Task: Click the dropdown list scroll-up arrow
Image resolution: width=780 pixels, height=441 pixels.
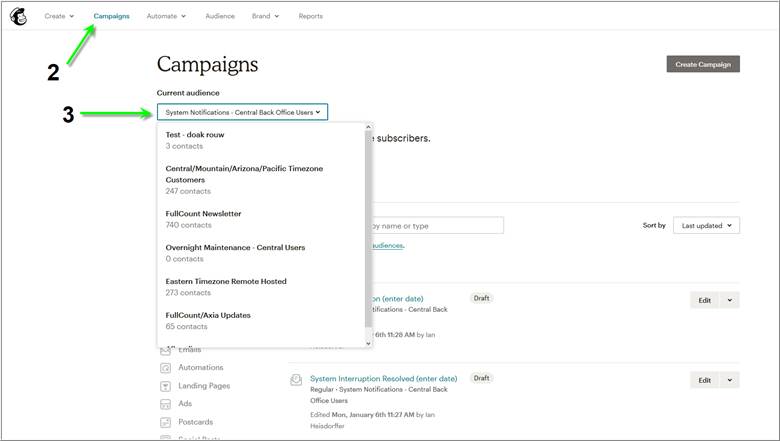Action: point(369,127)
